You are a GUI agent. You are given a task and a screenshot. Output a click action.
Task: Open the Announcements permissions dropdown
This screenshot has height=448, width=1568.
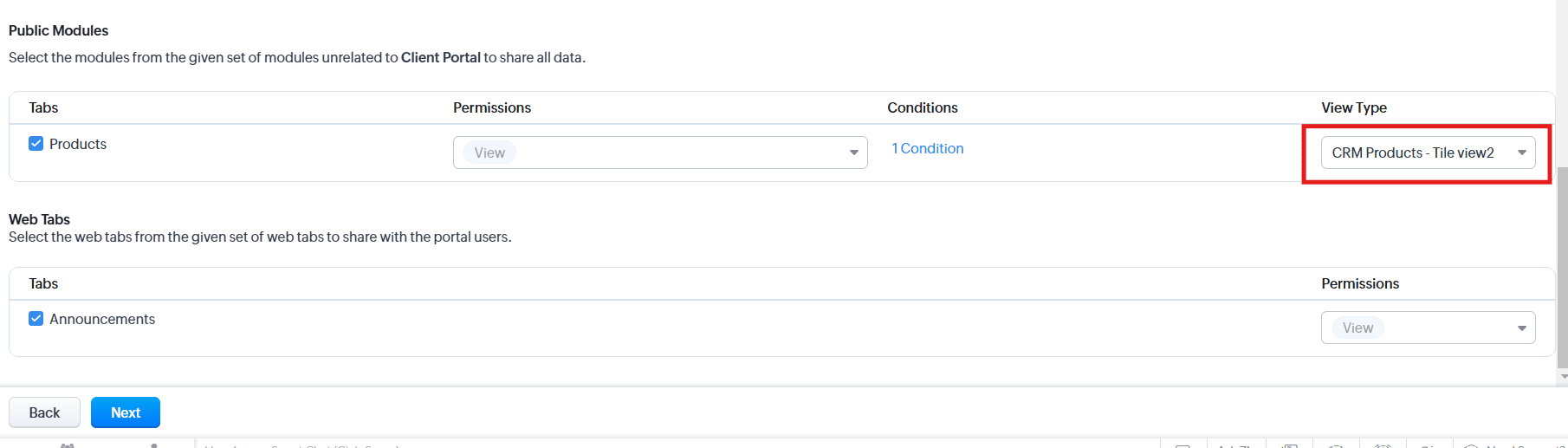[1428, 328]
